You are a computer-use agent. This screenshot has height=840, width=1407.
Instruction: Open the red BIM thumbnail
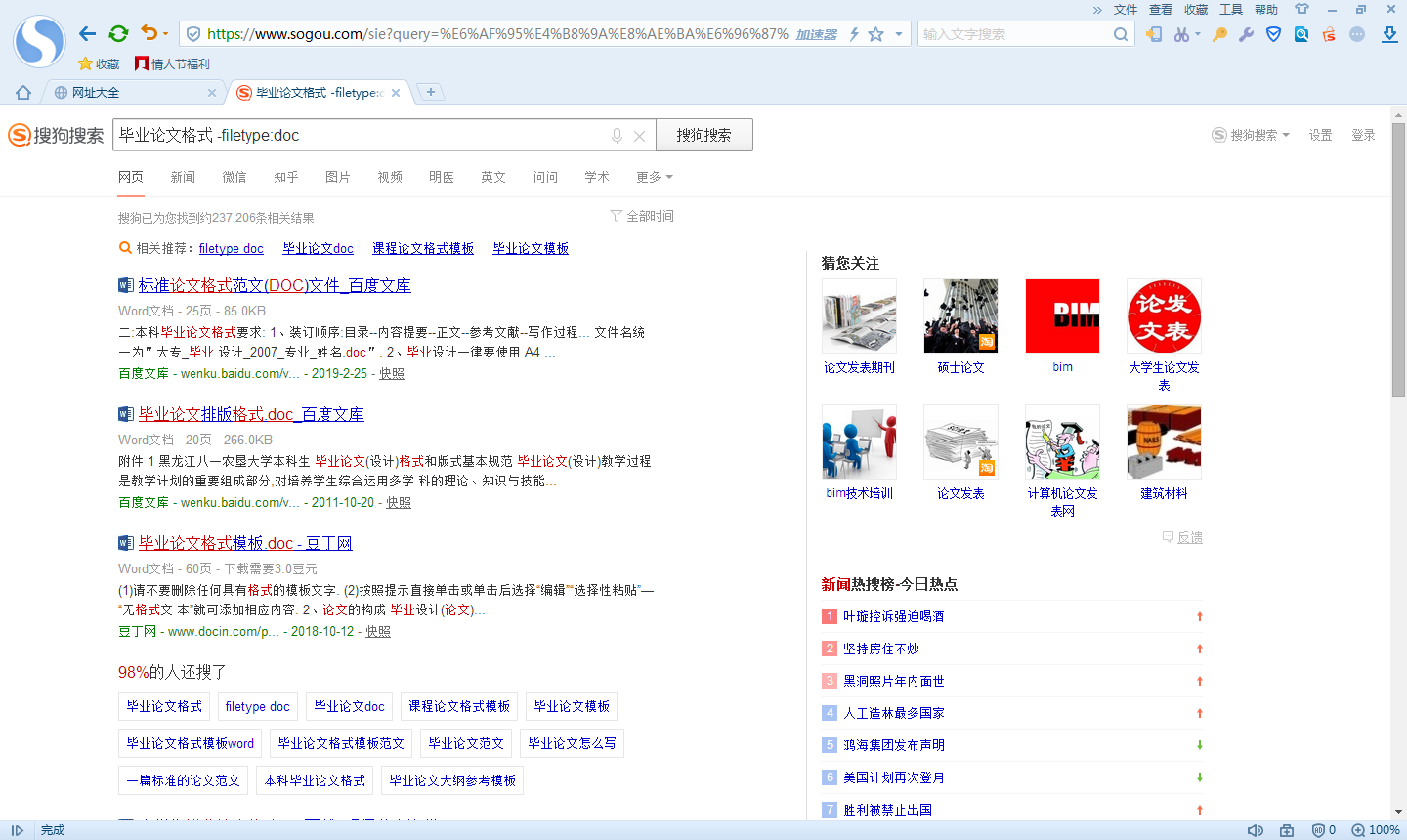[x=1062, y=316]
